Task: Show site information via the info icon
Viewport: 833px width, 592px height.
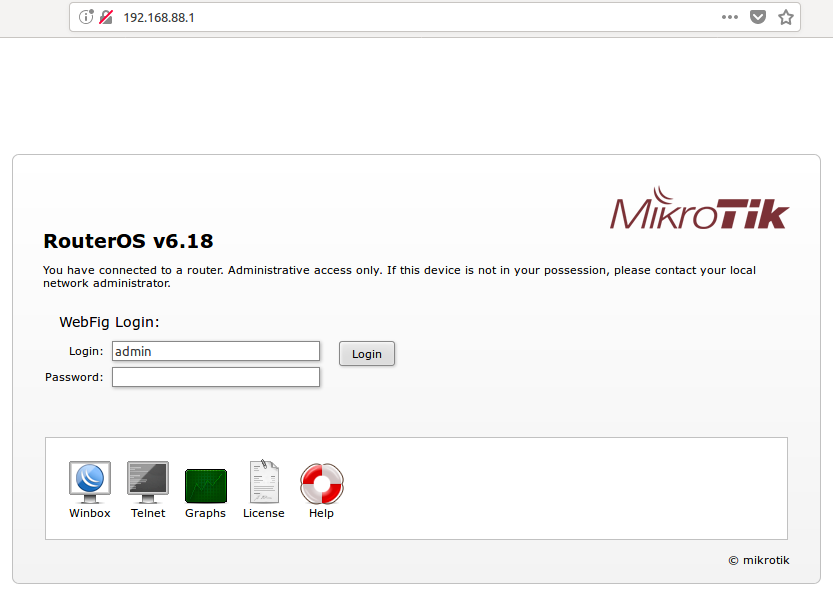Action: (x=86, y=17)
